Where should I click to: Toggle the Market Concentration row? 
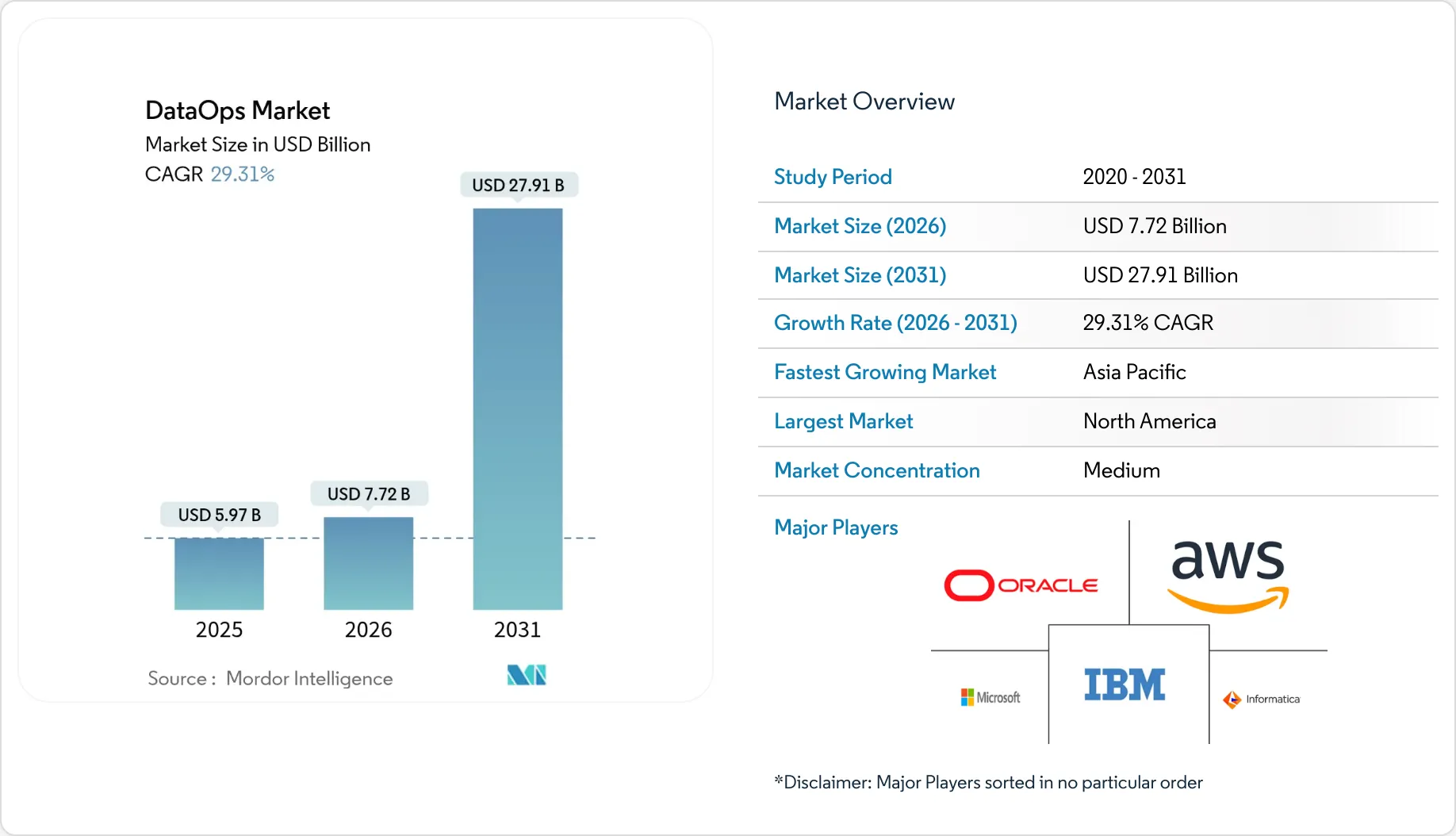[876, 470]
